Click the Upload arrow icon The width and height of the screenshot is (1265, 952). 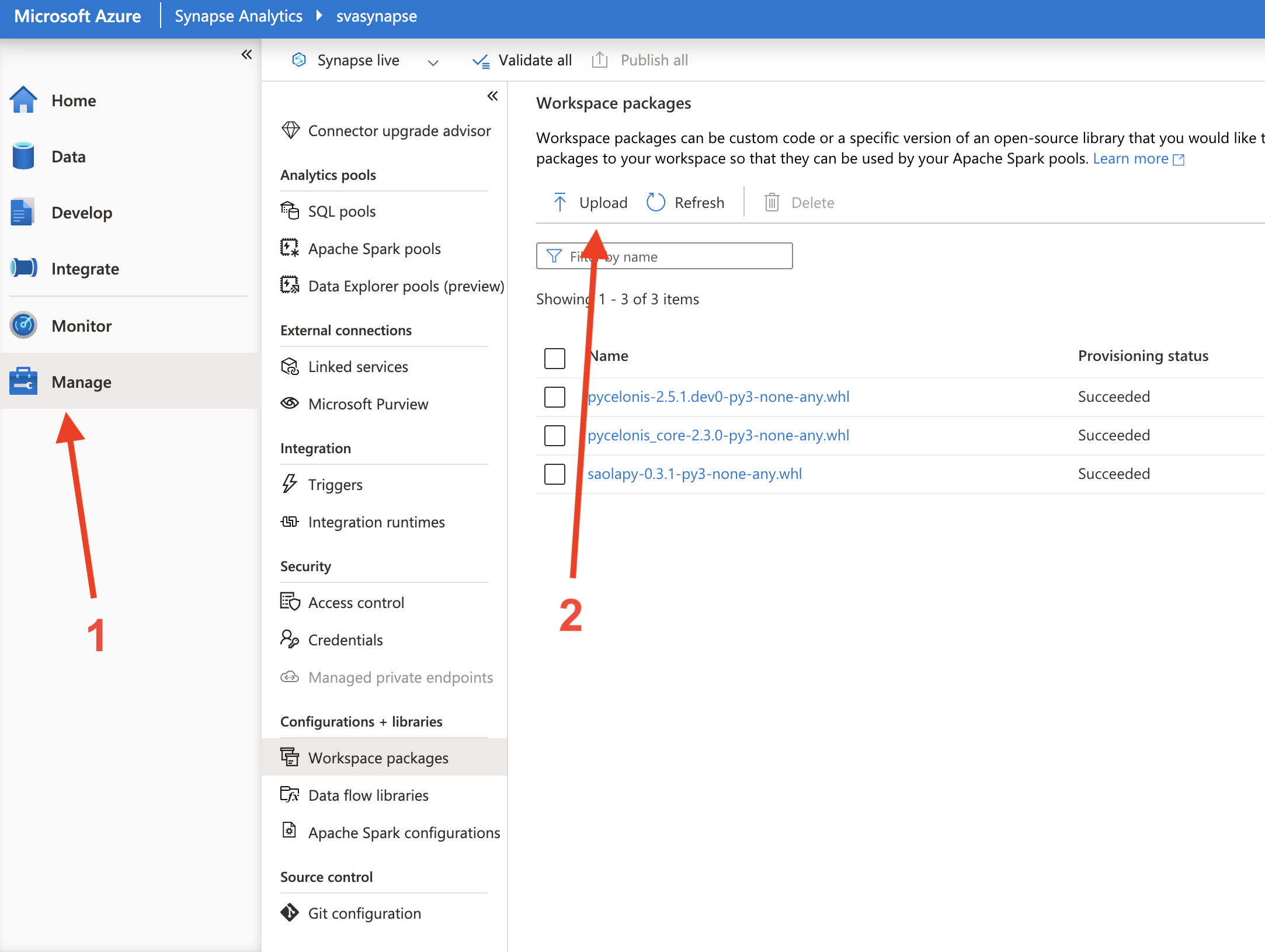coord(559,203)
